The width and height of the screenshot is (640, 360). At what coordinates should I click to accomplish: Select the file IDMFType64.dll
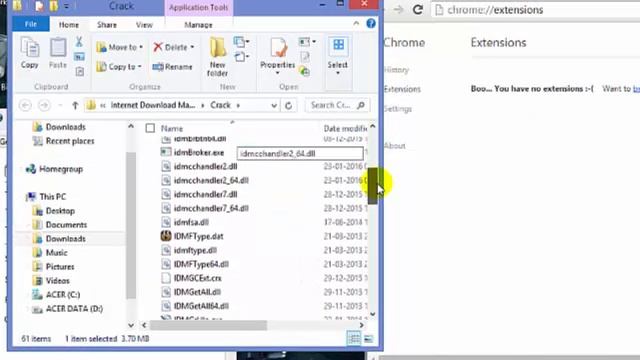click(201, 264)
